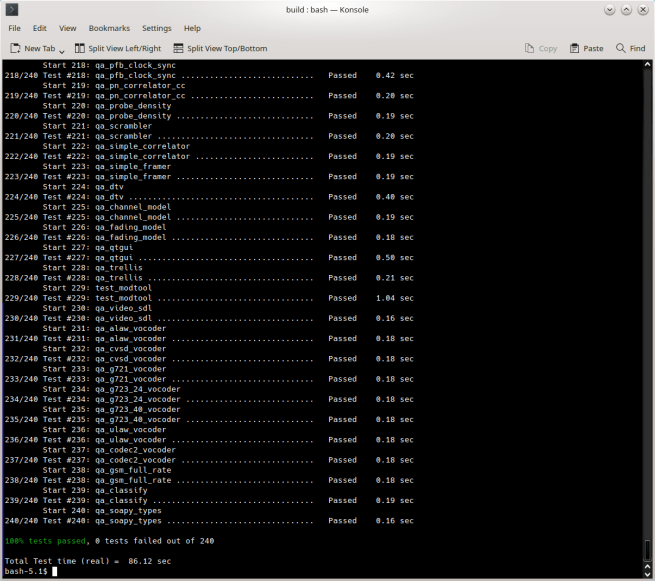
Task: Open the Find search tool
Action: 629,48
